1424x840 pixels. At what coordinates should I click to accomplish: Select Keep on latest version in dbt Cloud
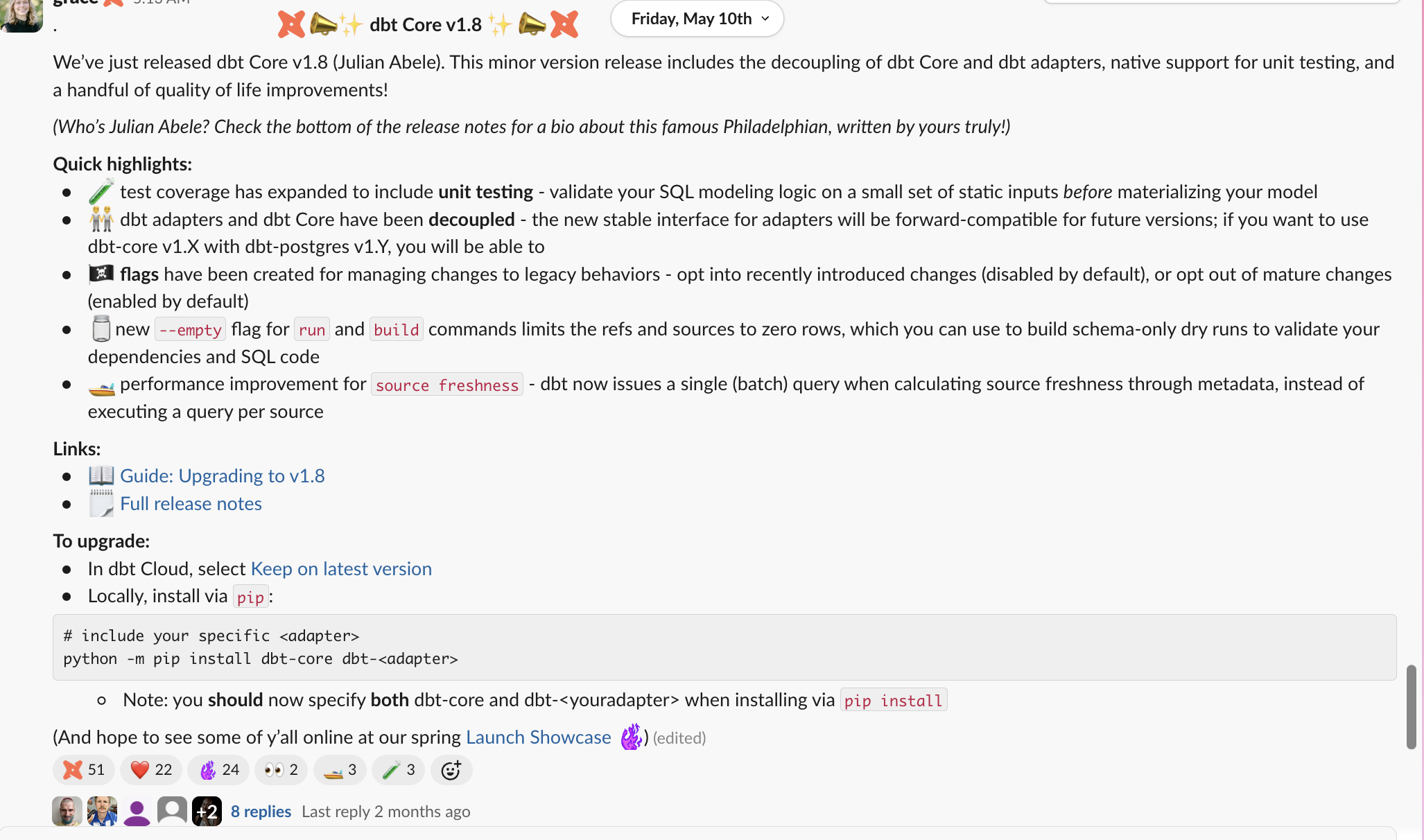341,568
